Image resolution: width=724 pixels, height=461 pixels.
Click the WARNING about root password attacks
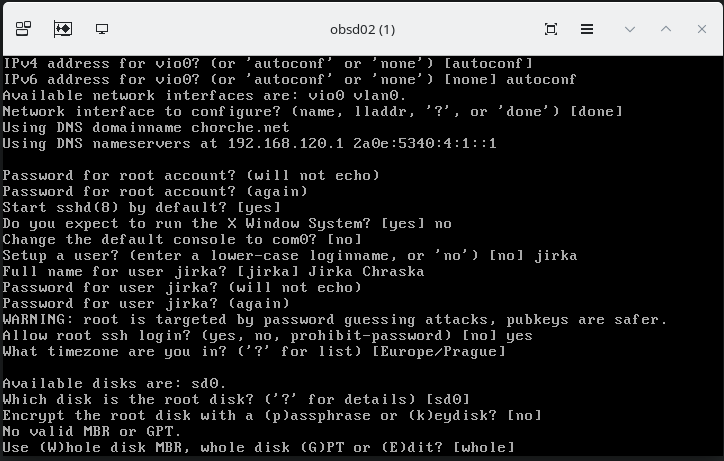click(x=334, y=319)
